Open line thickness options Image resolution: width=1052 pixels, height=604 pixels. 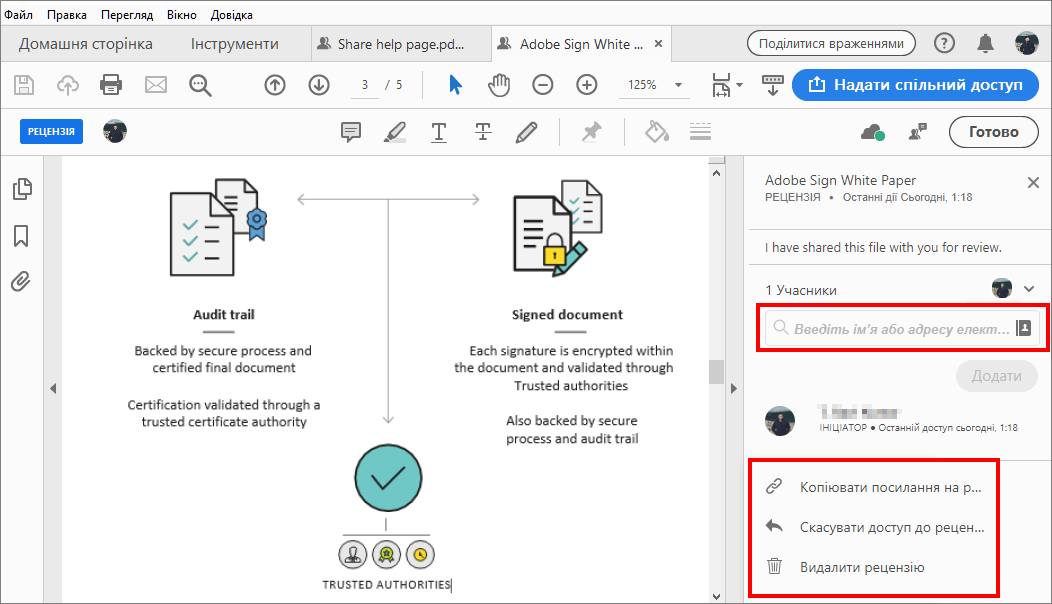pos(700,132)
